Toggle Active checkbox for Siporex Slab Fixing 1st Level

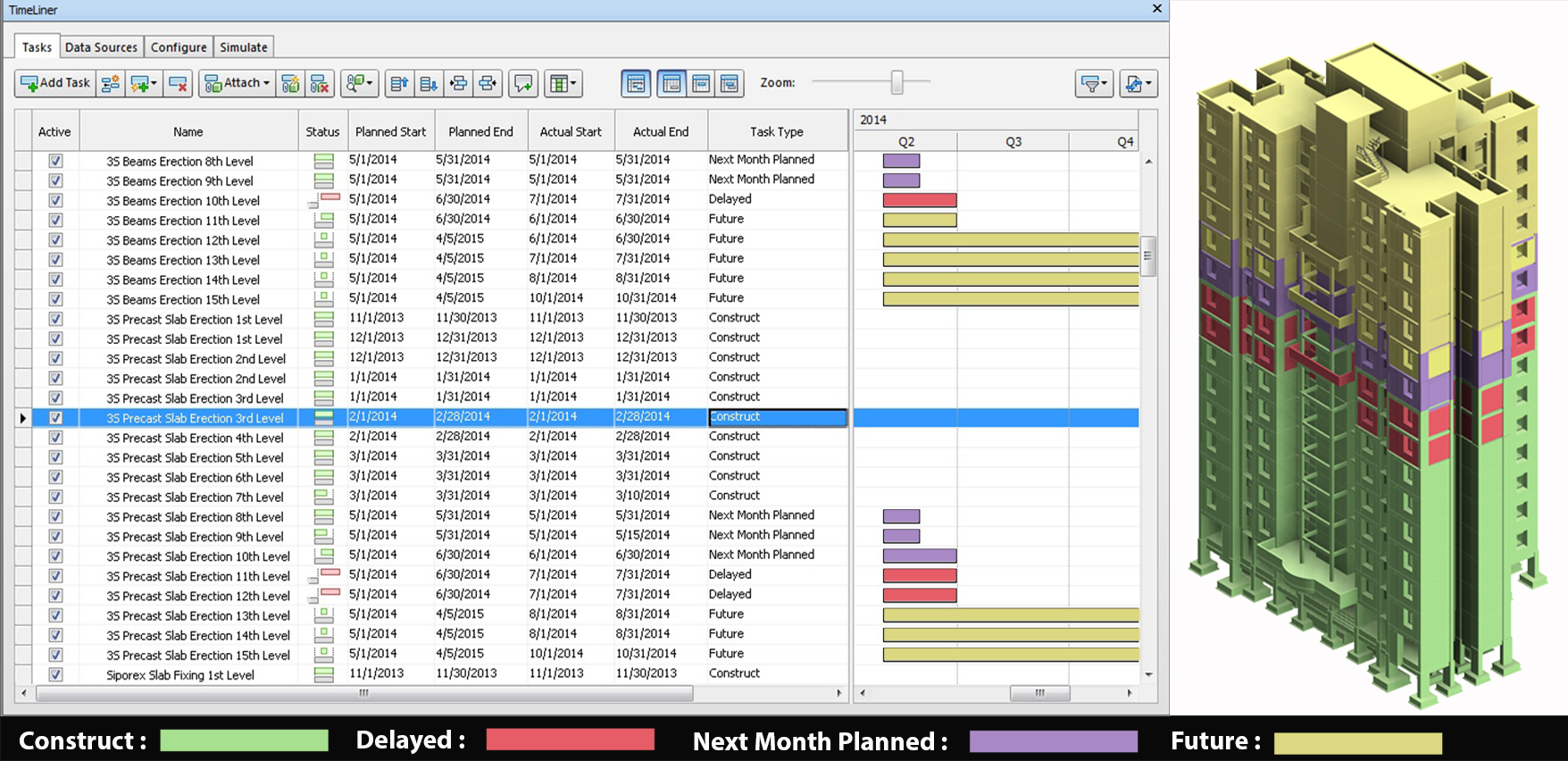(55, 675)
